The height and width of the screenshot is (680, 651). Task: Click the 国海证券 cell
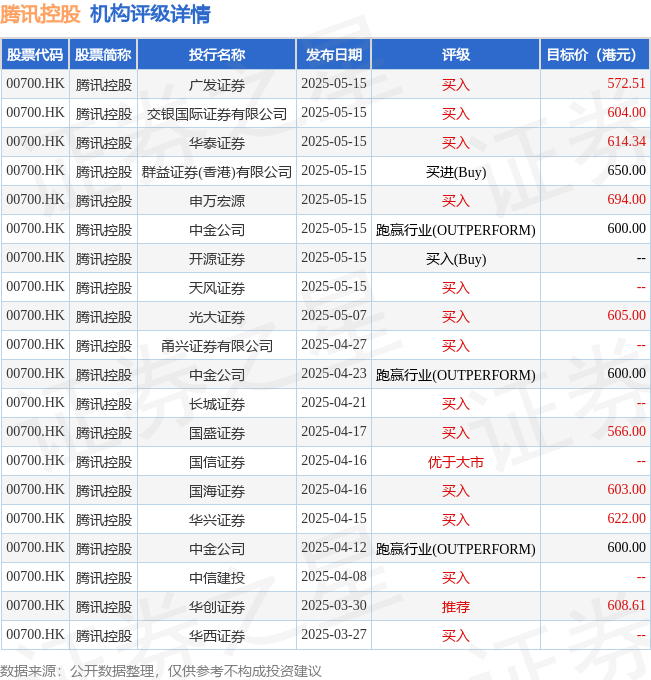pos(217,491)
